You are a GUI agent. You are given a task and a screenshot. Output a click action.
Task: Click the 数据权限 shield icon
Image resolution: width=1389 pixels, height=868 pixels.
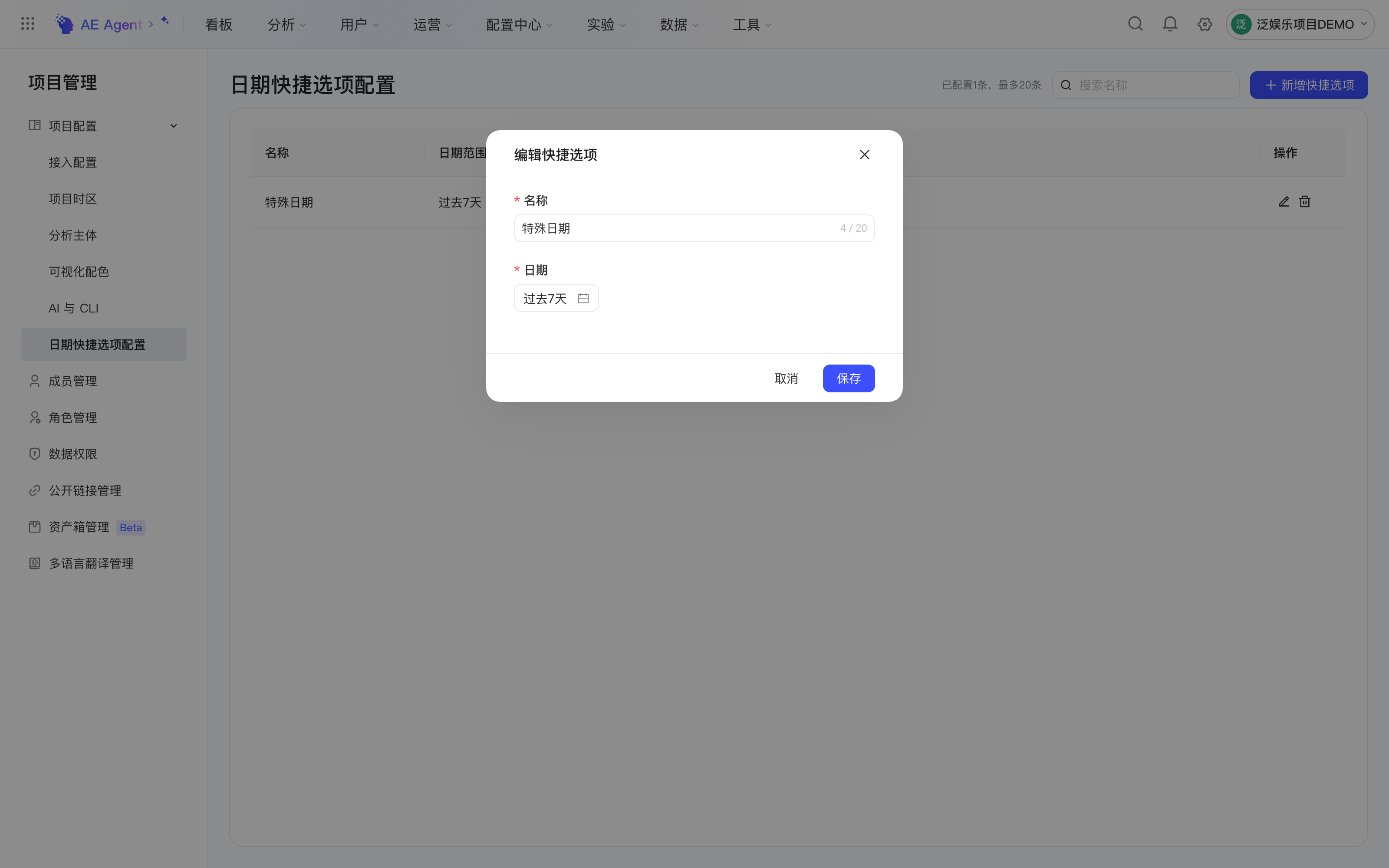coord(34,454)
